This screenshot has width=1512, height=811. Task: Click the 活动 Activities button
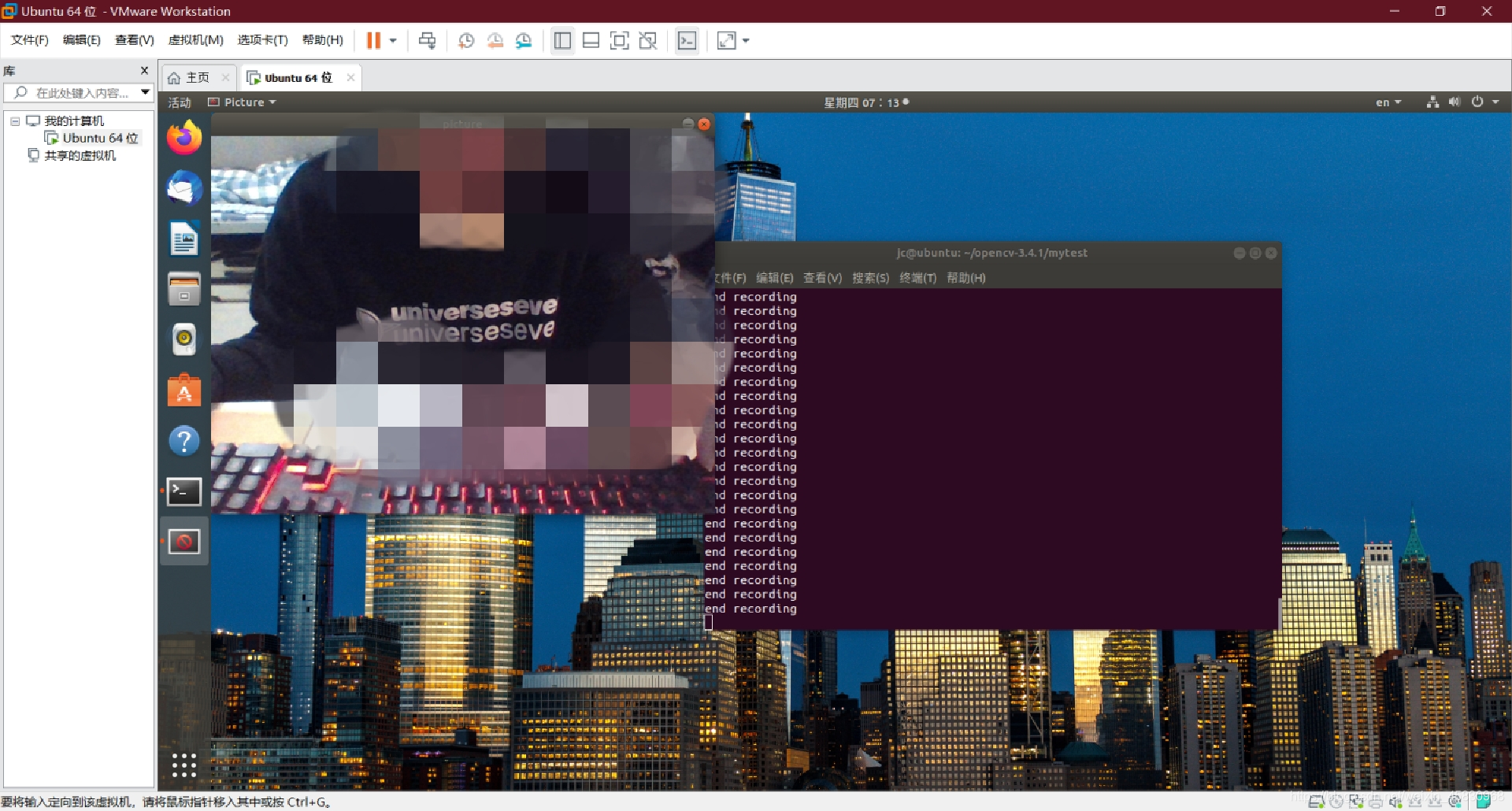click(180, 102)
